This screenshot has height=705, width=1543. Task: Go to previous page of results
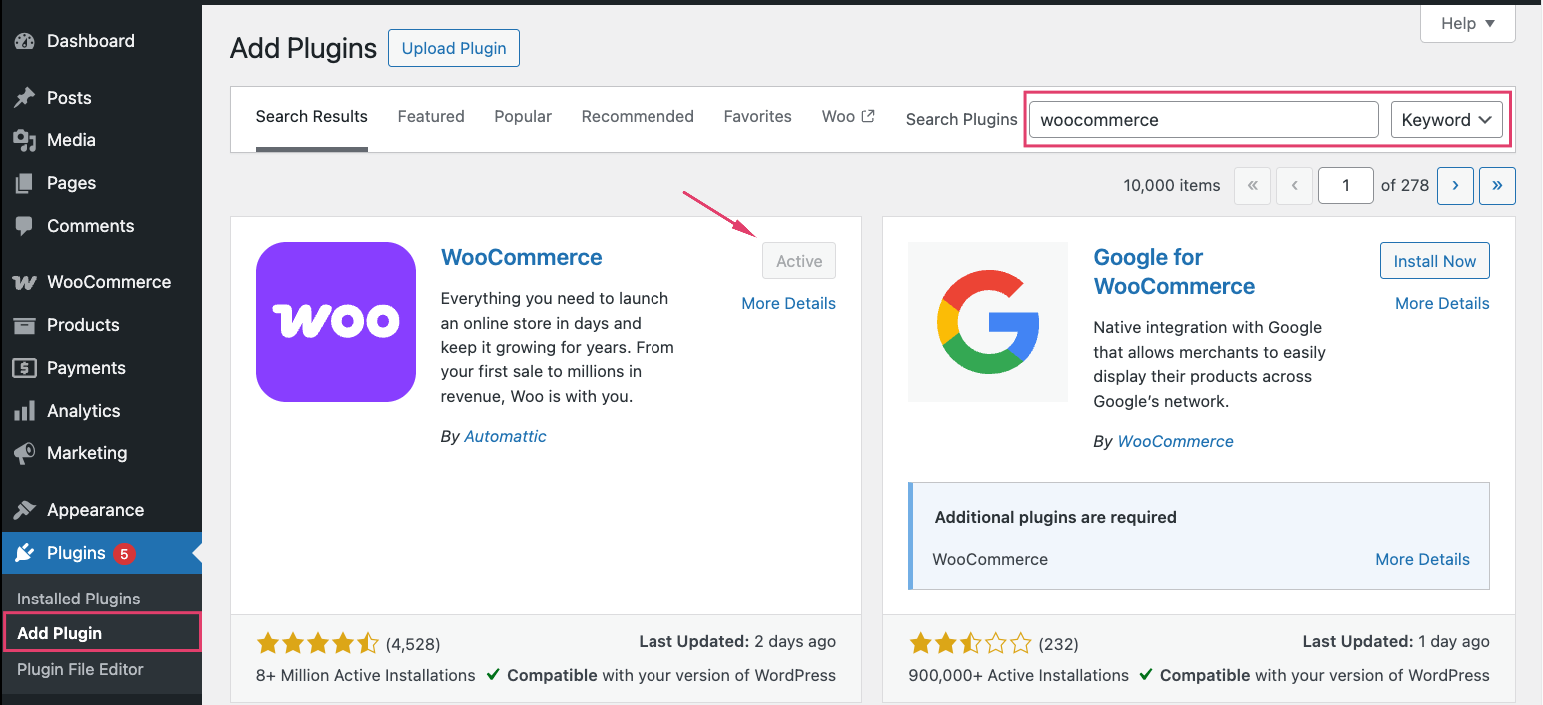pyautogui.click(x=1294, y=185)
